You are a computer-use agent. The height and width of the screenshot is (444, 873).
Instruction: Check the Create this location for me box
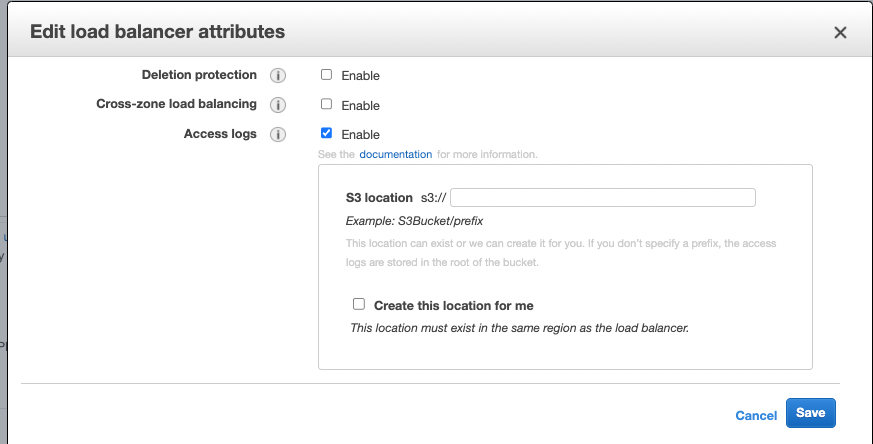[x=359, y=304]
